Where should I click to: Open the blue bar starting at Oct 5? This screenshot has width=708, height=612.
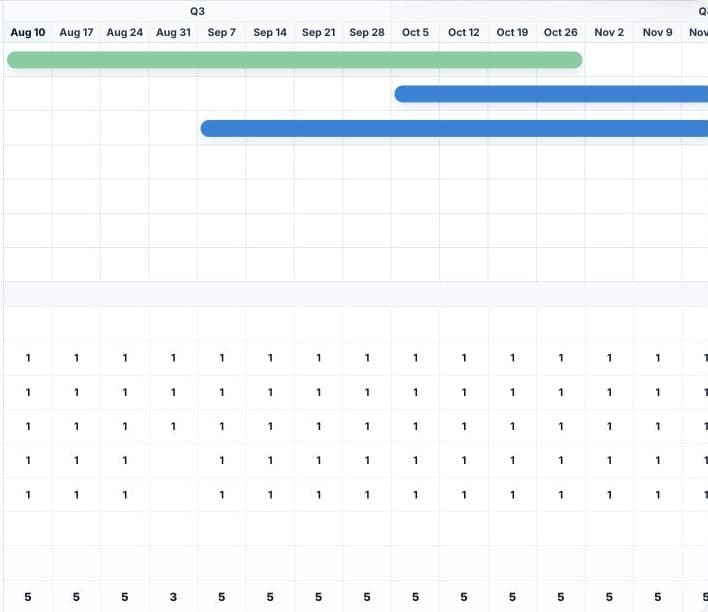[551, 94]
